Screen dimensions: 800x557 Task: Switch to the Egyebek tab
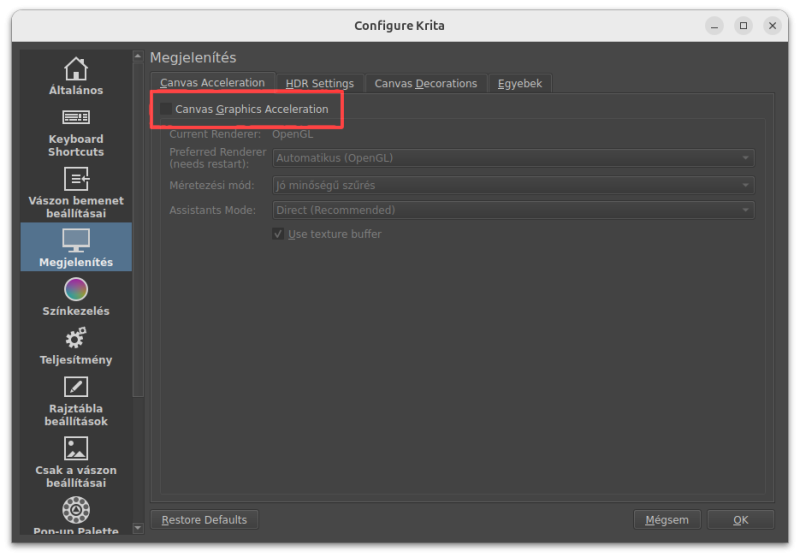[x=519, y=84]
